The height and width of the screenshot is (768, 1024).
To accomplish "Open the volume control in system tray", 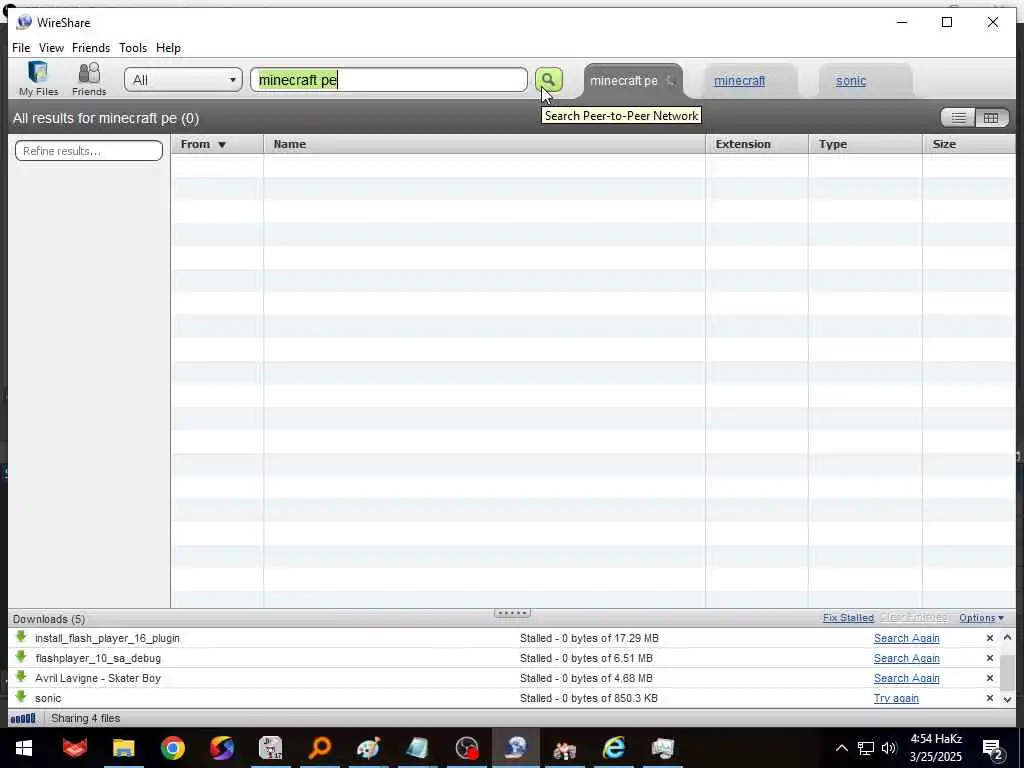I will pyautogui.click(x=889, y=748).
